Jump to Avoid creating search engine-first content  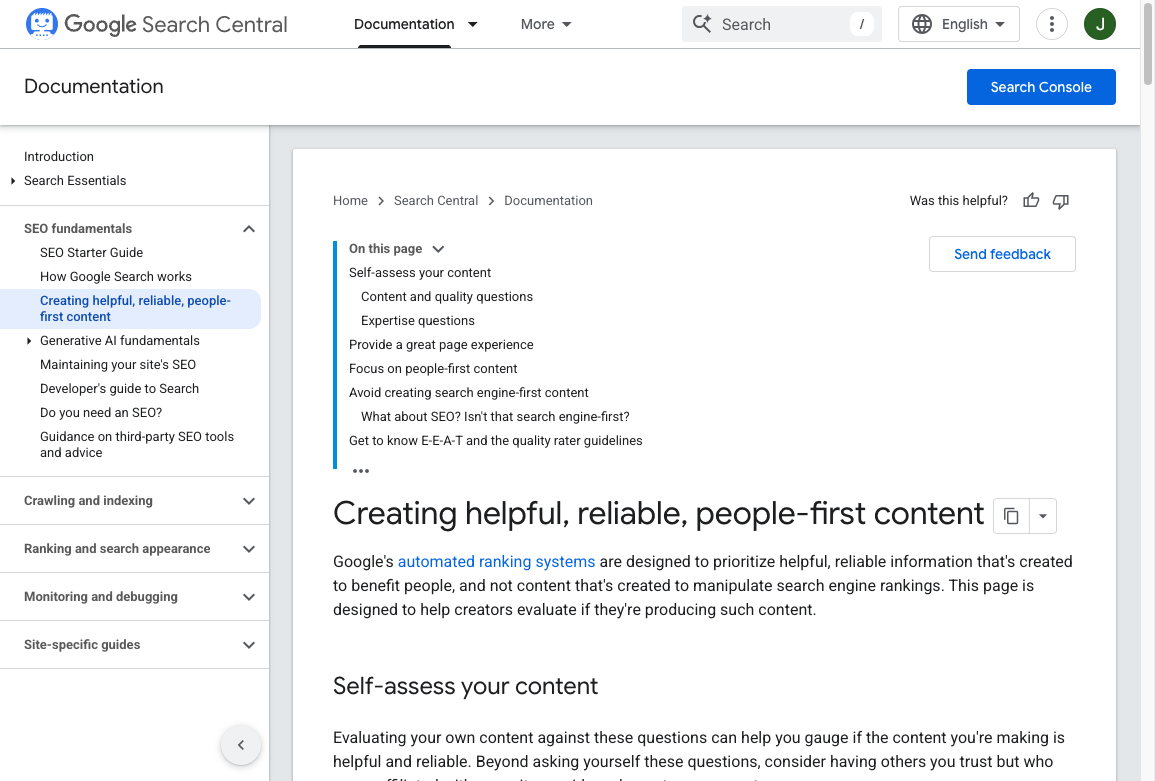tap(468, 393)
